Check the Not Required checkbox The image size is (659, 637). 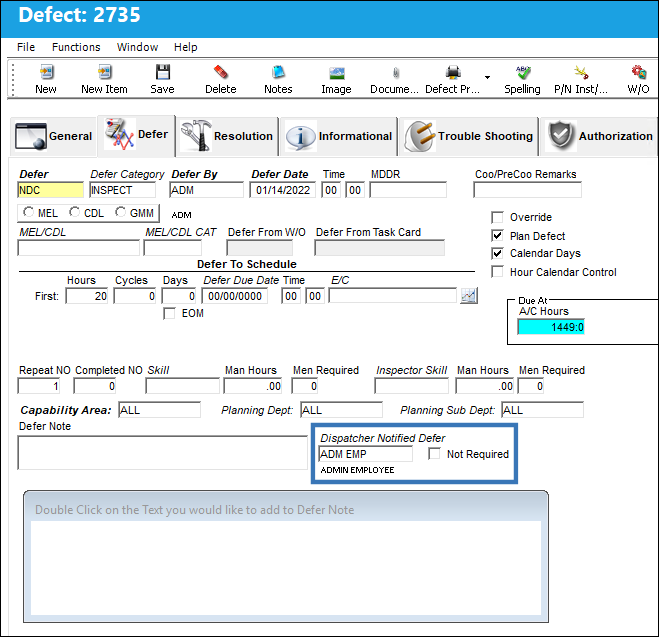(434, 454)
